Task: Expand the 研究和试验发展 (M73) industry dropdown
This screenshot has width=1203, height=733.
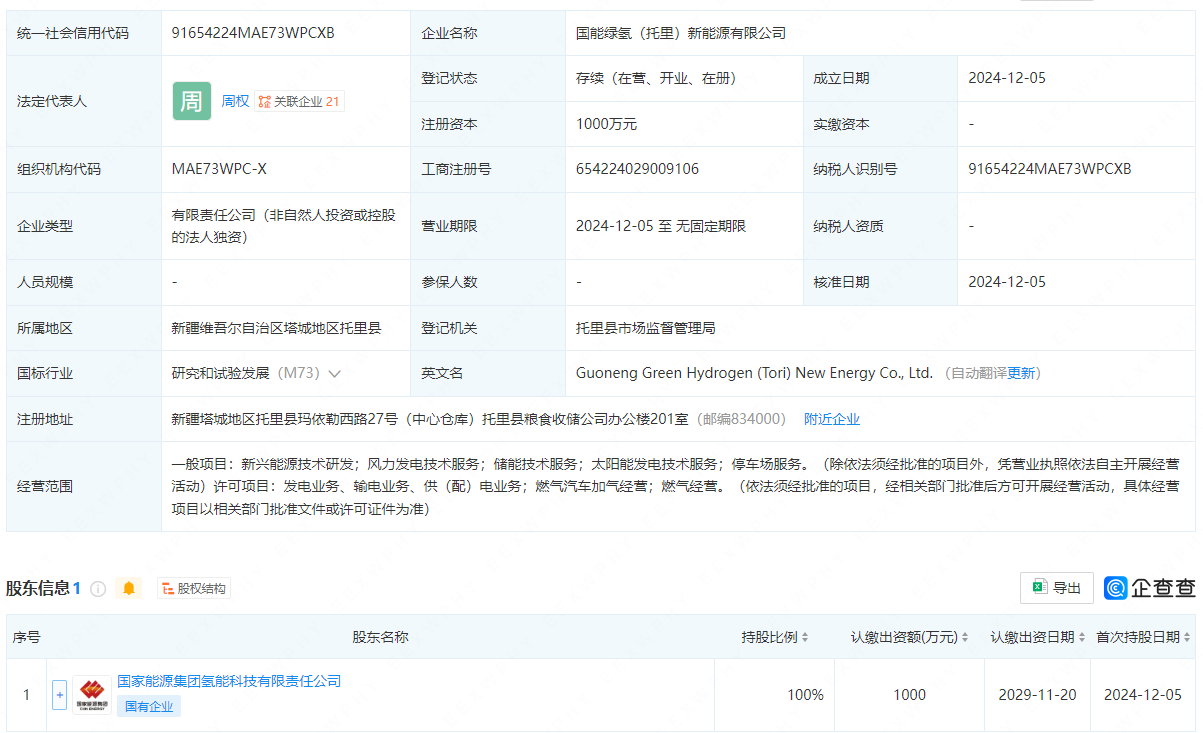Action: pos(334,374)
